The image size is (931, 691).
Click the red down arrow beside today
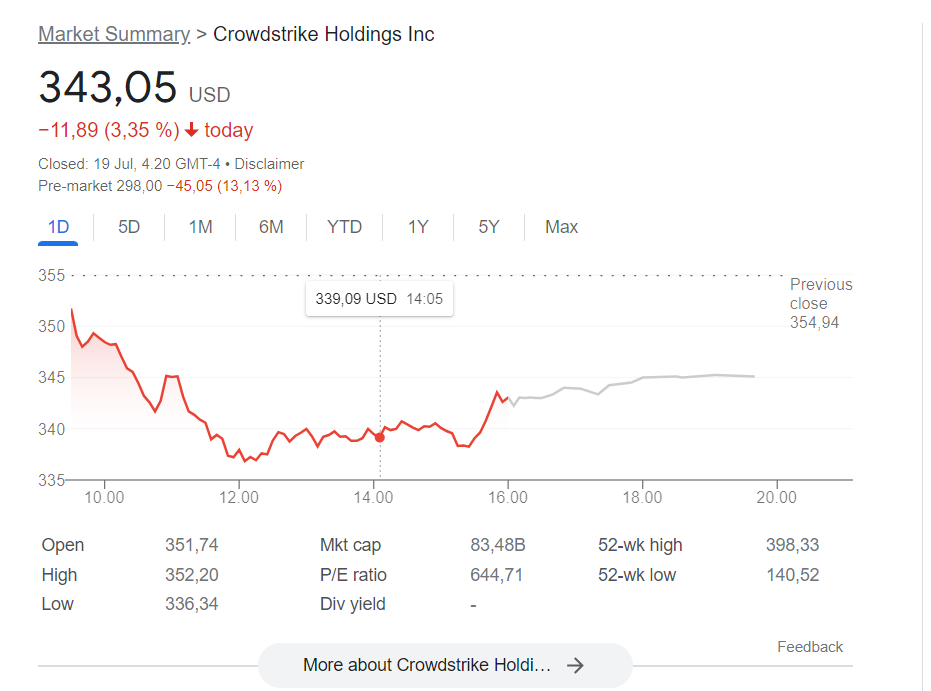click(192, 131)
